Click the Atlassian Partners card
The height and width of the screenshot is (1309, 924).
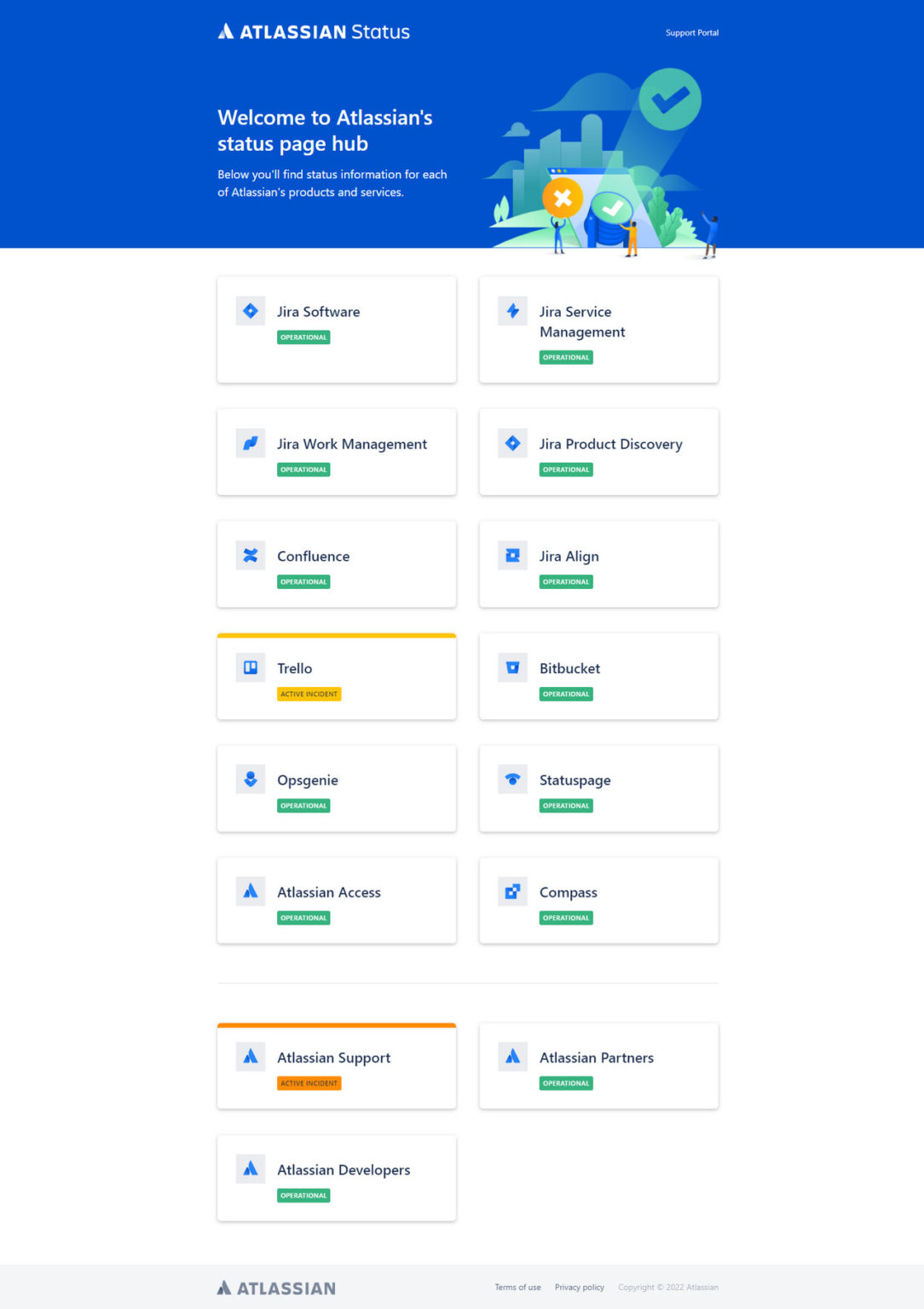598,1065
